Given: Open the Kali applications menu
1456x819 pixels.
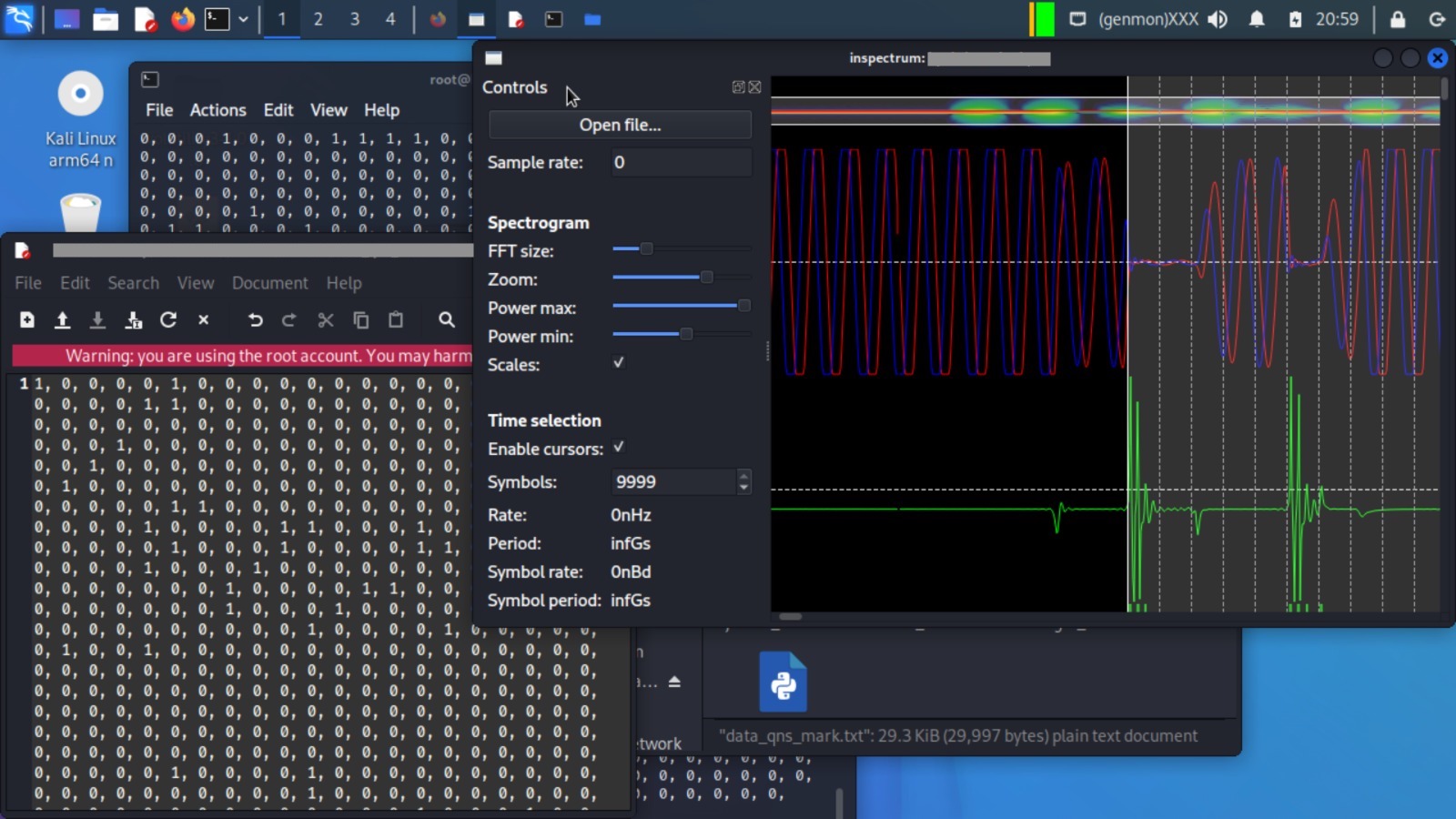Looking at the screenshot, I should [x=19, y=18].
